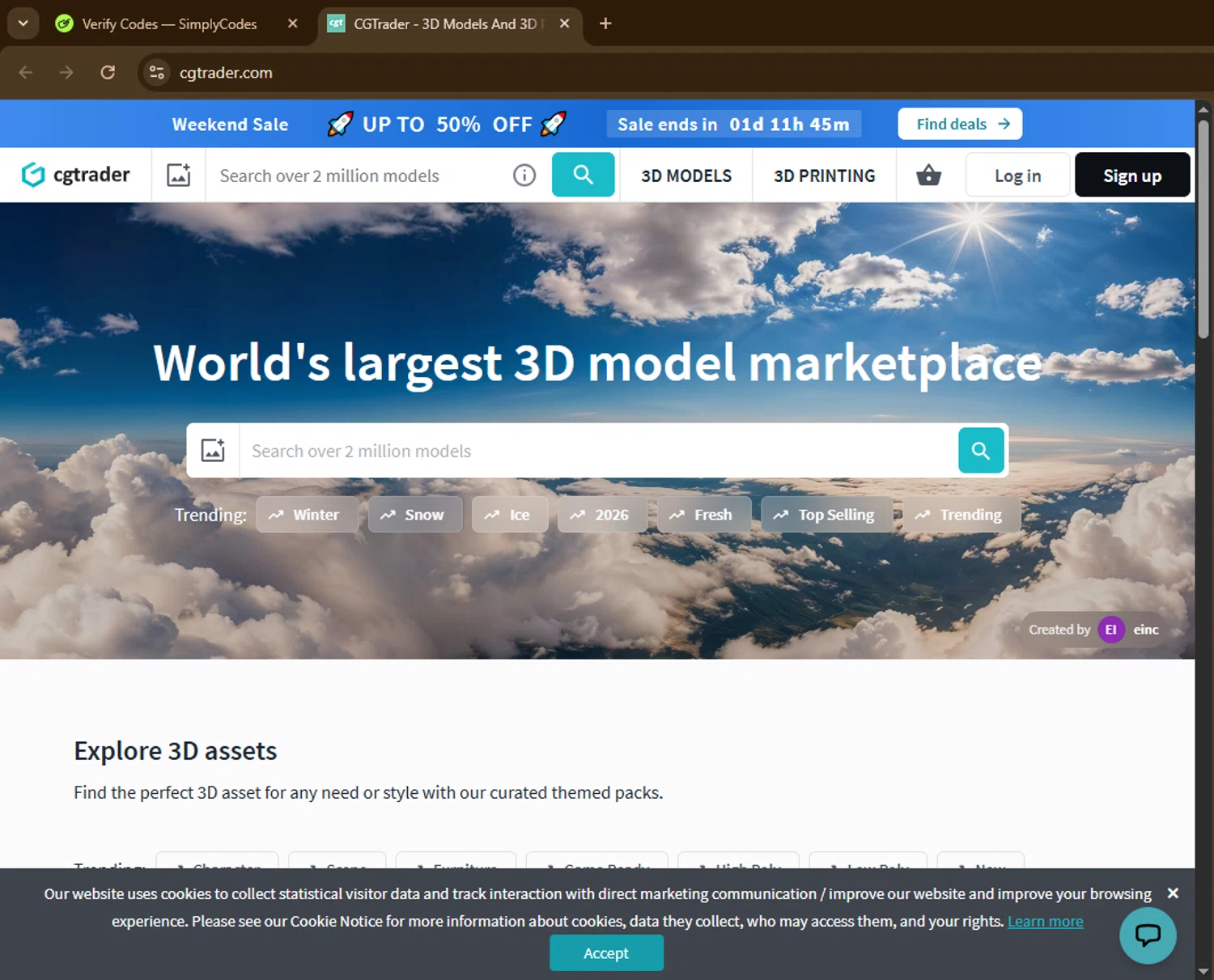1214x980 pixels.
Task: Dismiss the cookie notice with X
Action: 1173,893
